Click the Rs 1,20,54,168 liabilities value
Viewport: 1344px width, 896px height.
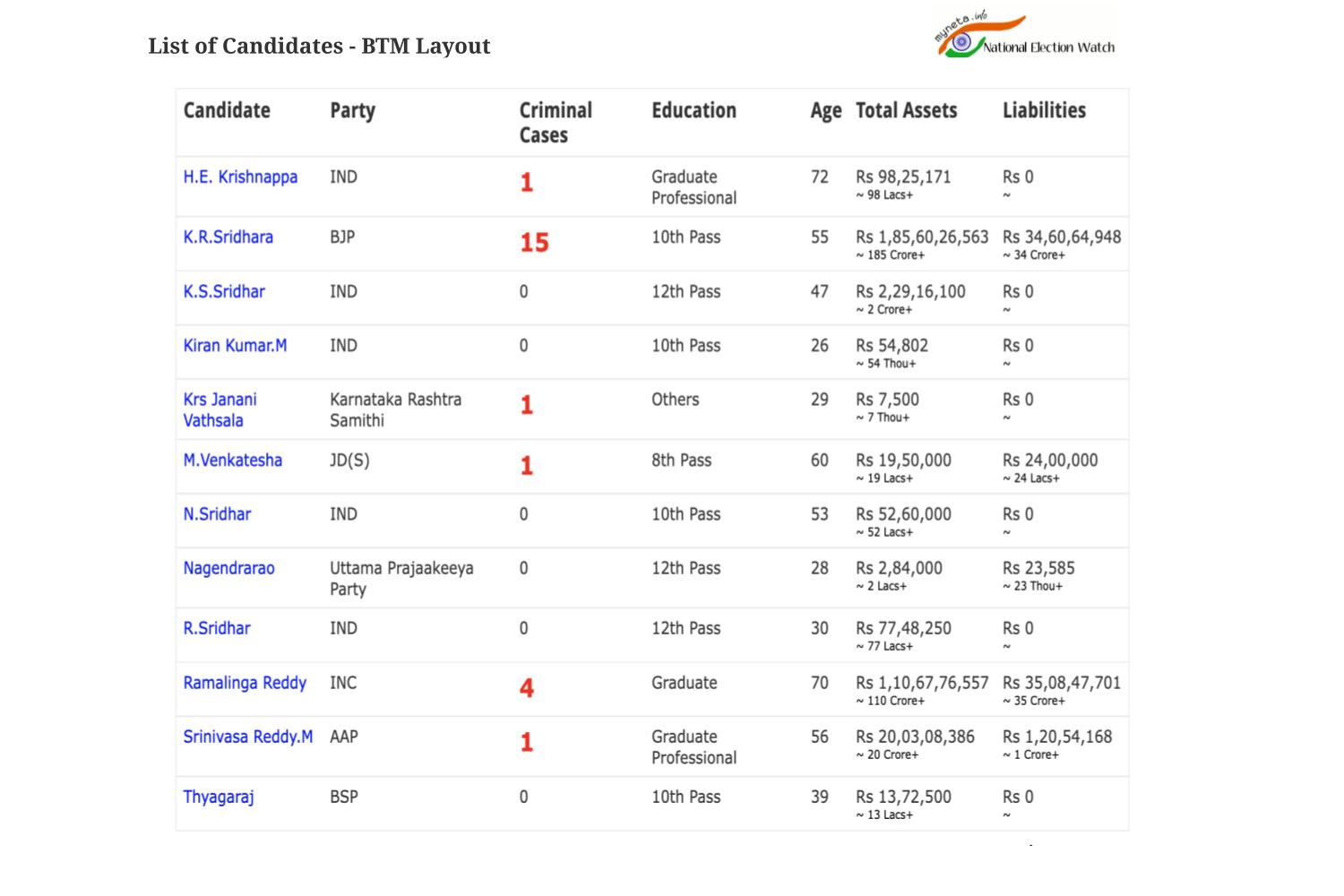point(1057,737)
